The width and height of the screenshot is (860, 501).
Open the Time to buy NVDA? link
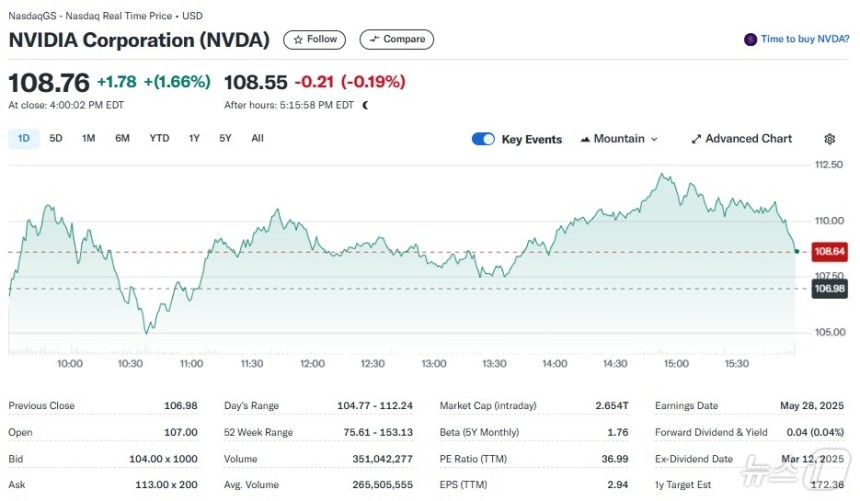(x=805, y=39)
